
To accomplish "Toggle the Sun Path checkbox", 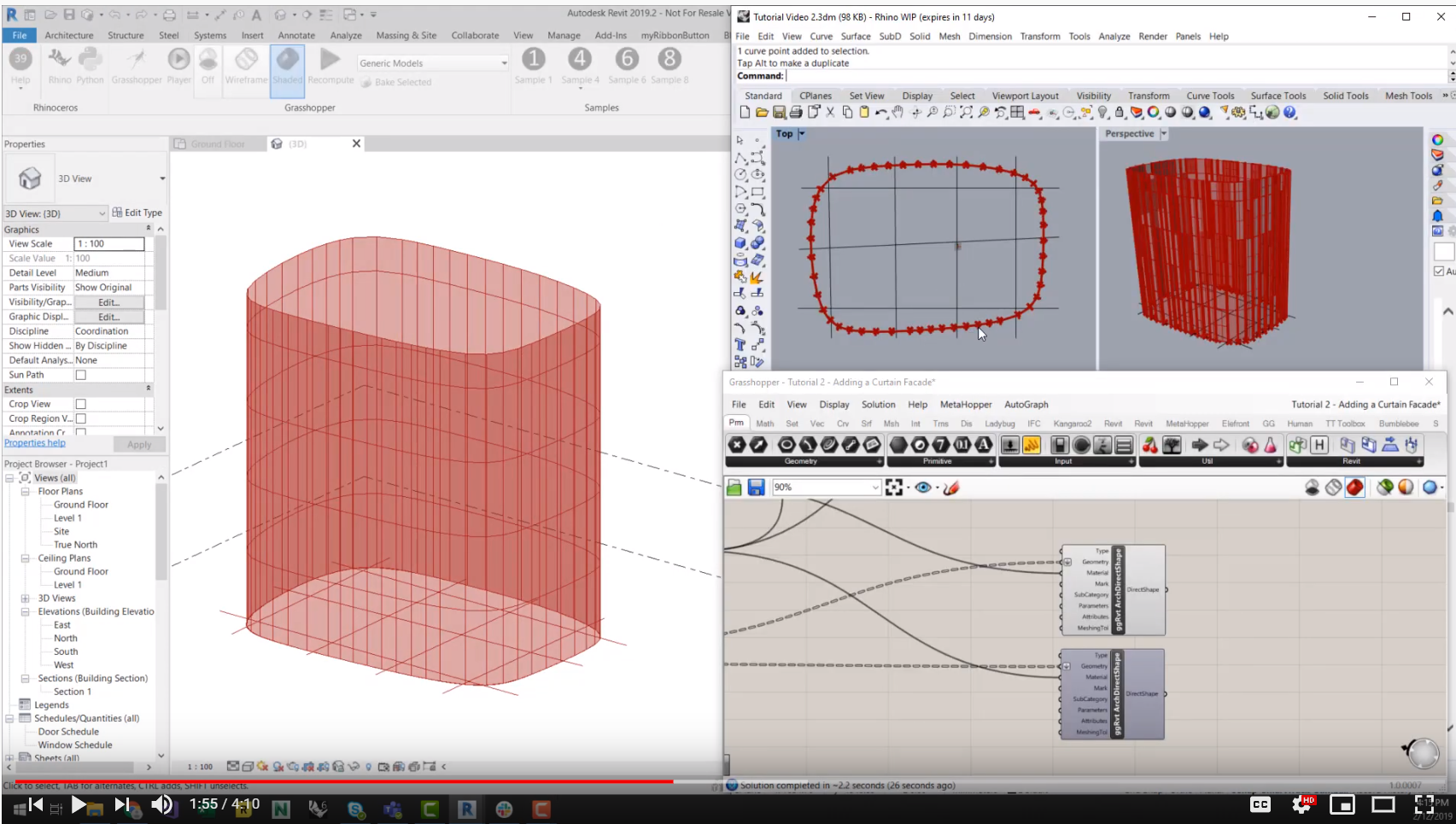I will pos(81,375).
